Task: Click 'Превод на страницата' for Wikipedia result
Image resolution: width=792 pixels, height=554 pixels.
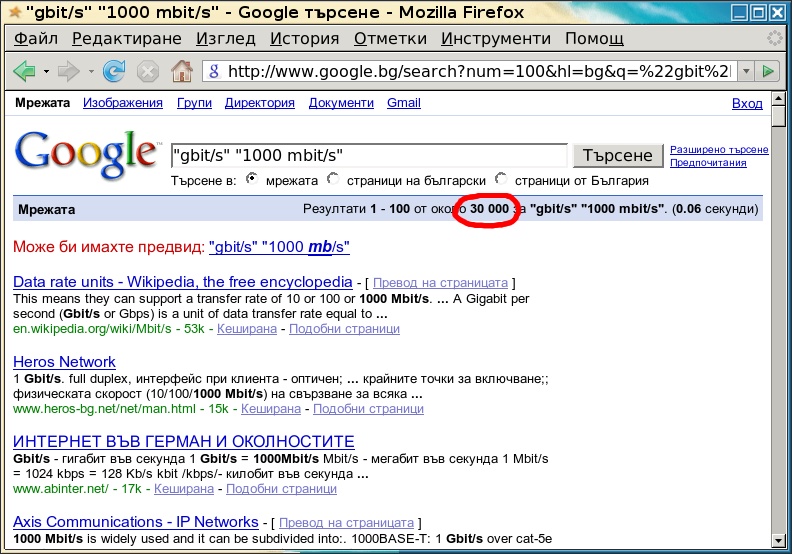Action: 440,283
